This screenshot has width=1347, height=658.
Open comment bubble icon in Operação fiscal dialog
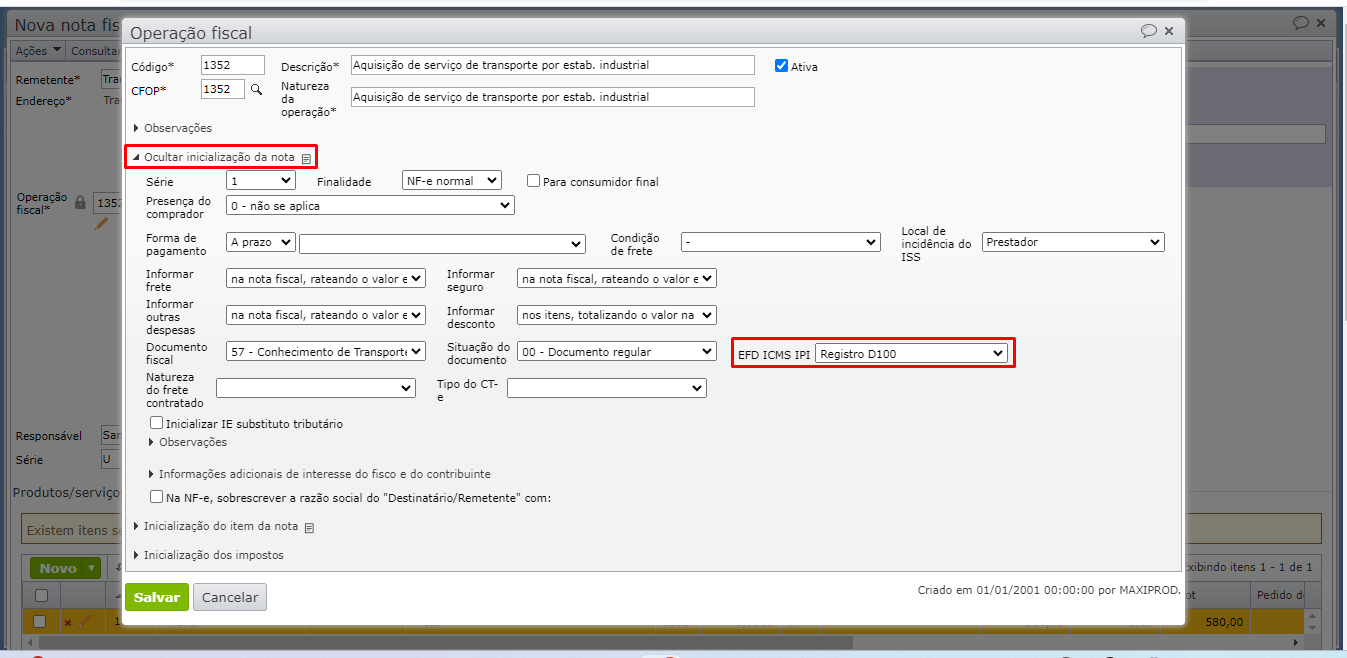(1149, 31)
